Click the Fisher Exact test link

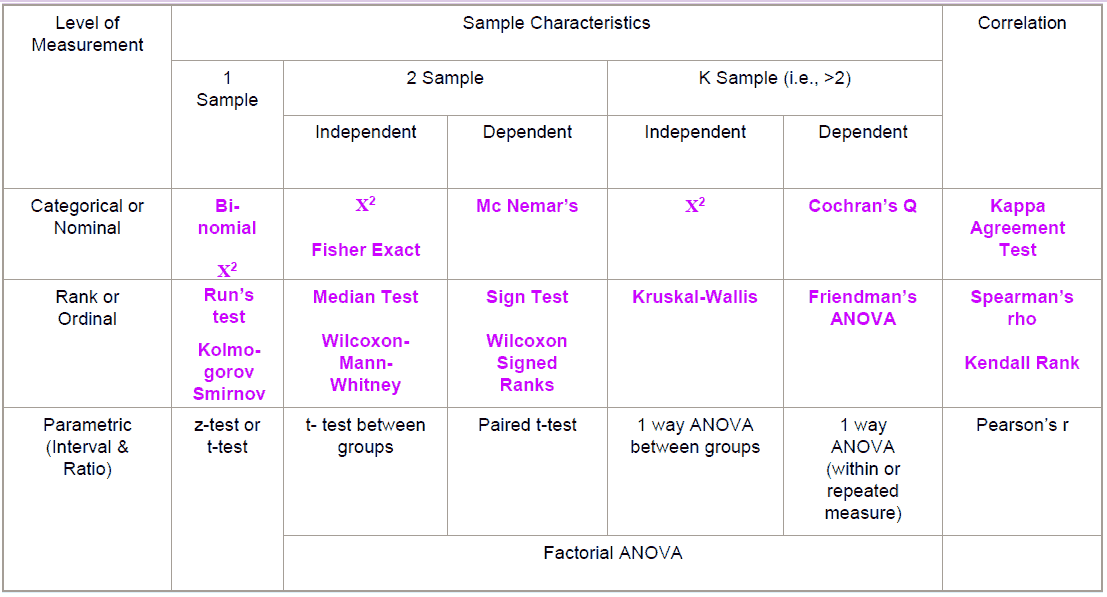click(x=366, y=250)
